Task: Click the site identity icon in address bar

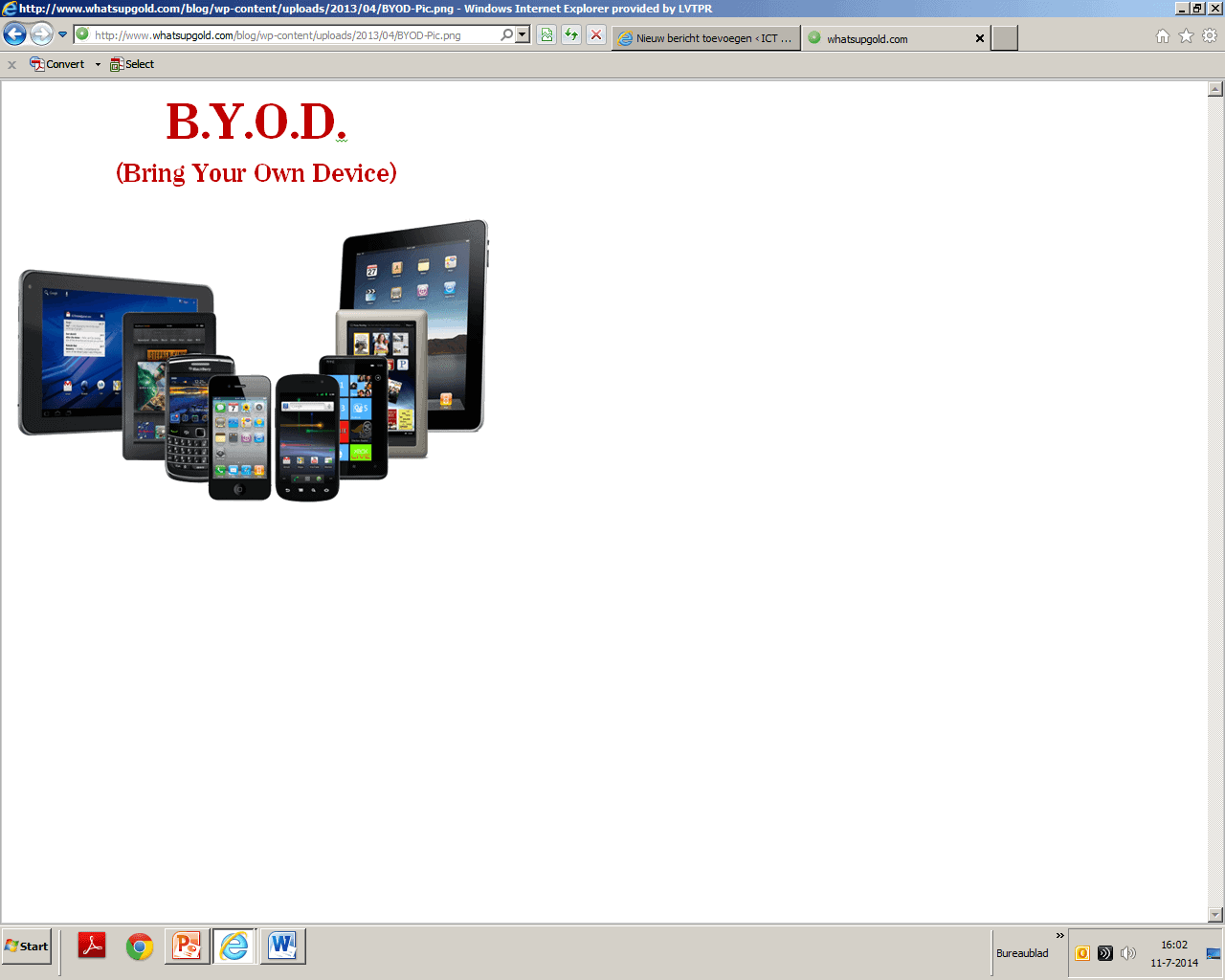Action: [82, 34]
